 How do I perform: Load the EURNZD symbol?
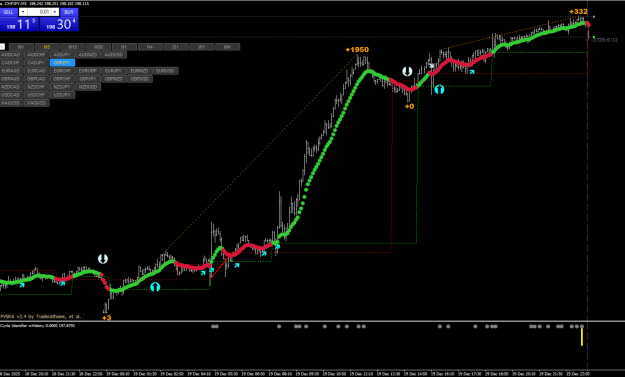click(x=140, y=71)
